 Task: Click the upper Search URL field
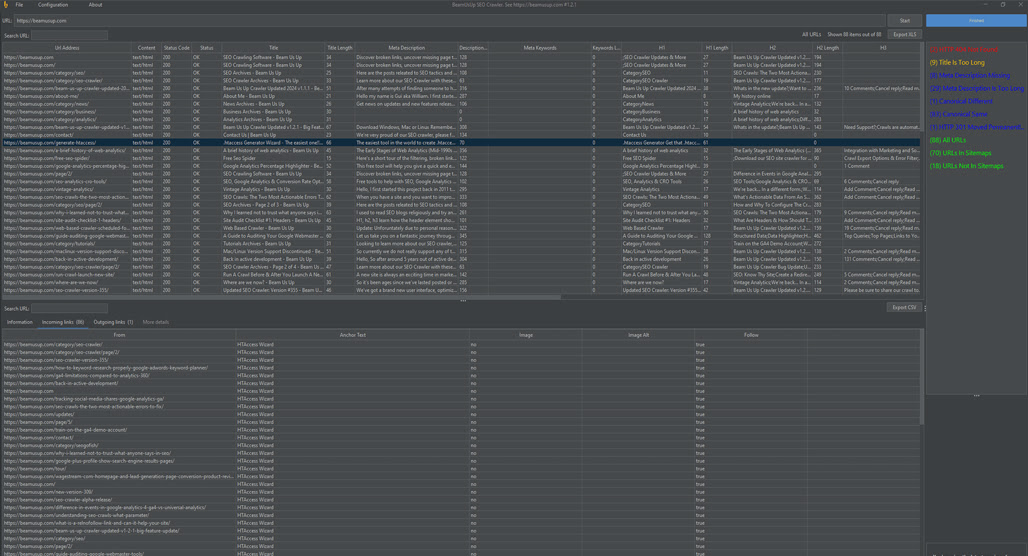coord(69,35)
